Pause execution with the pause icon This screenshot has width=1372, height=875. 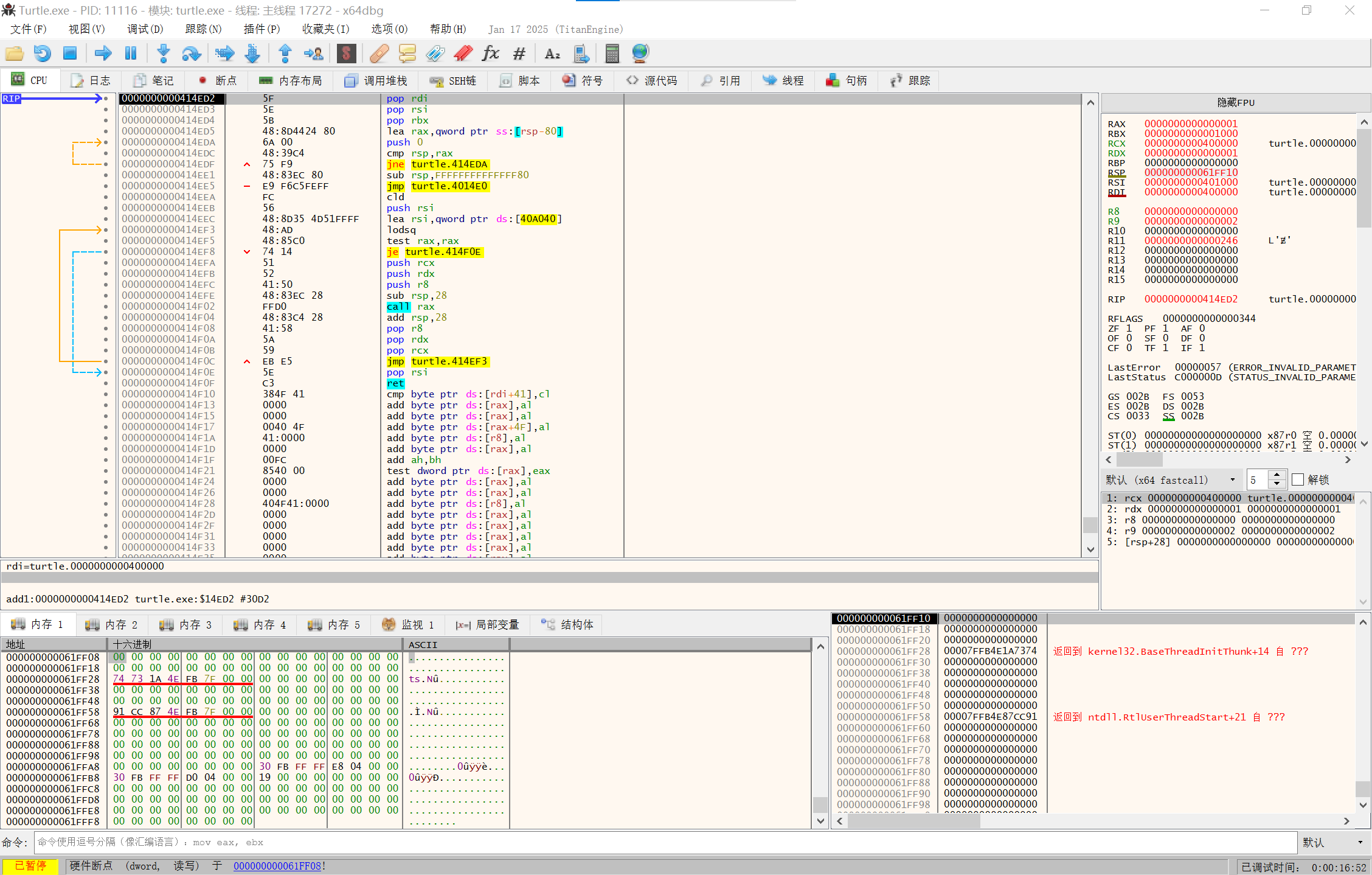coord(131,54)
